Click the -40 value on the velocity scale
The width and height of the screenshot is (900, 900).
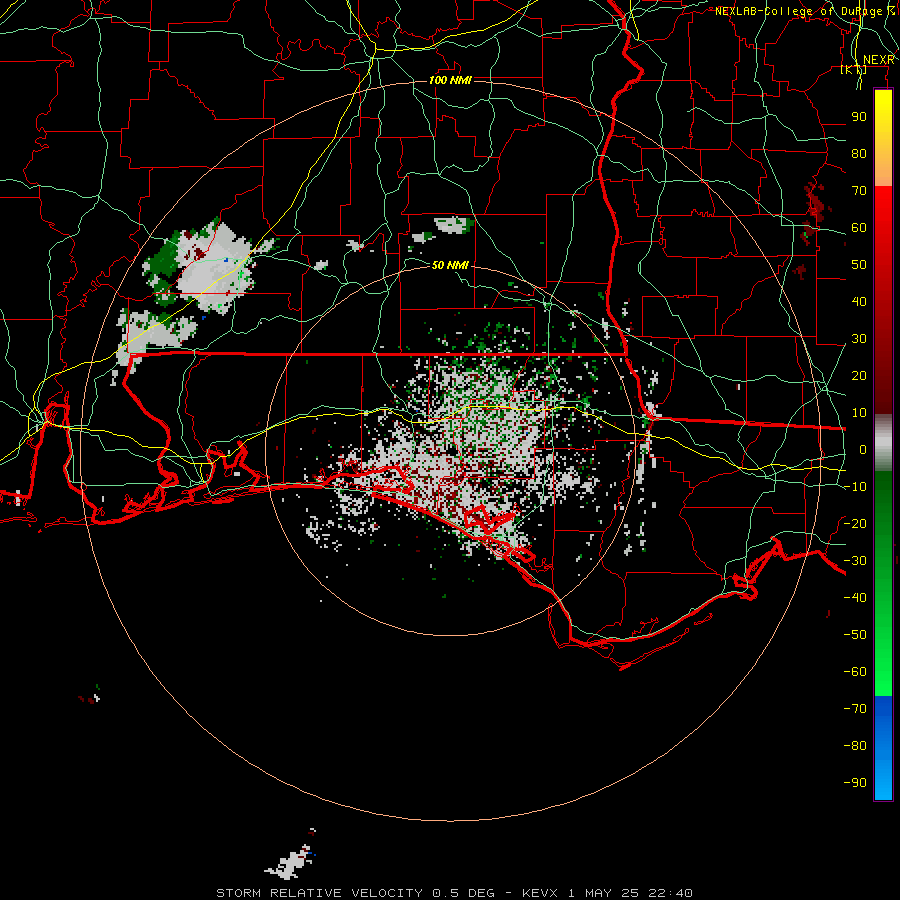(x=855, y=598)
